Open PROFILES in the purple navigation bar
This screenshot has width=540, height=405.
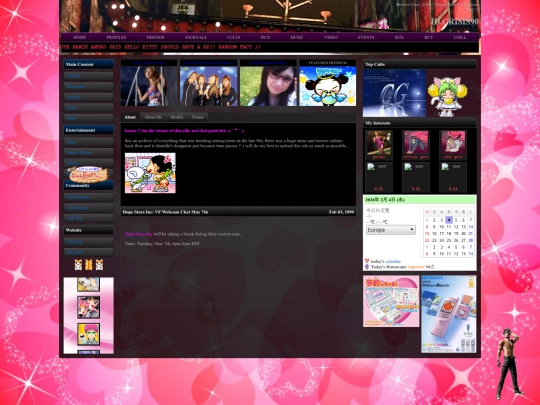click(x=116, y=37)
